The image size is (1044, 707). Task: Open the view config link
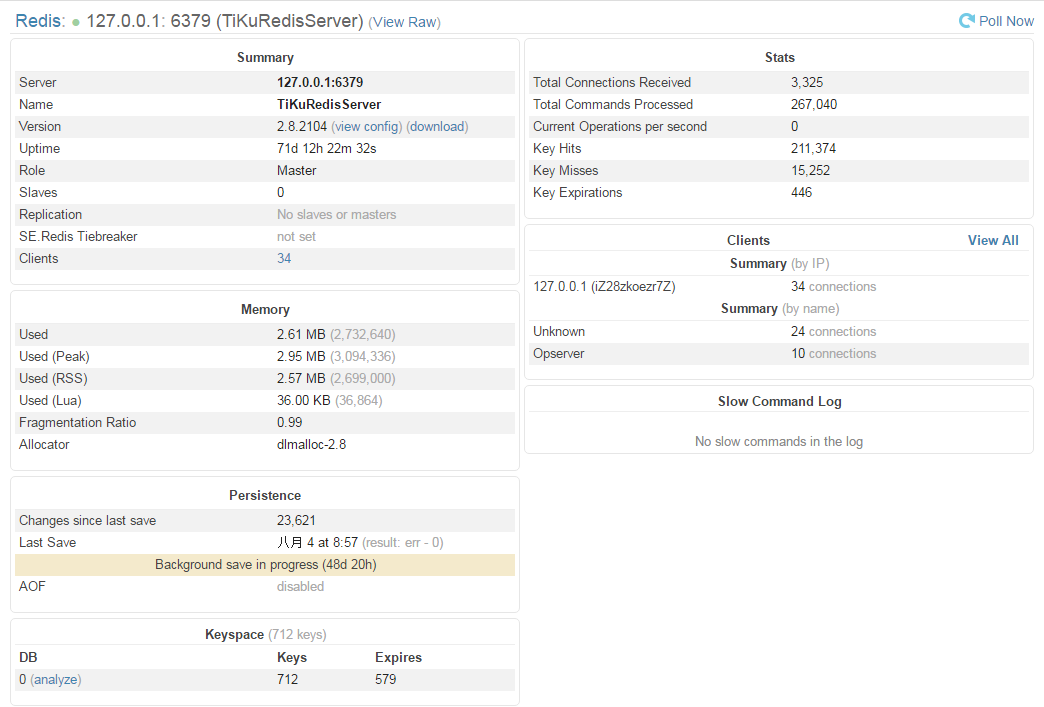tap(366, 127)
